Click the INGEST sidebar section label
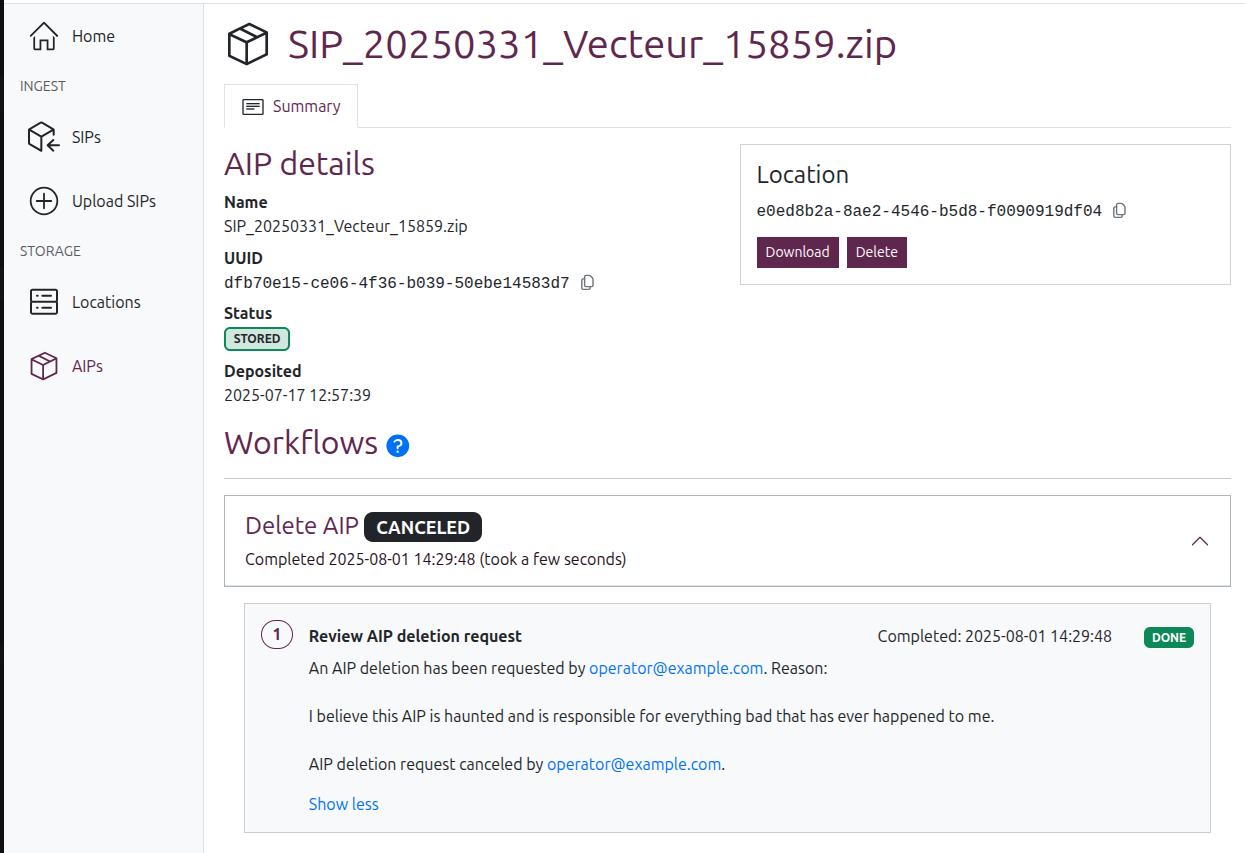 point(43,86)
